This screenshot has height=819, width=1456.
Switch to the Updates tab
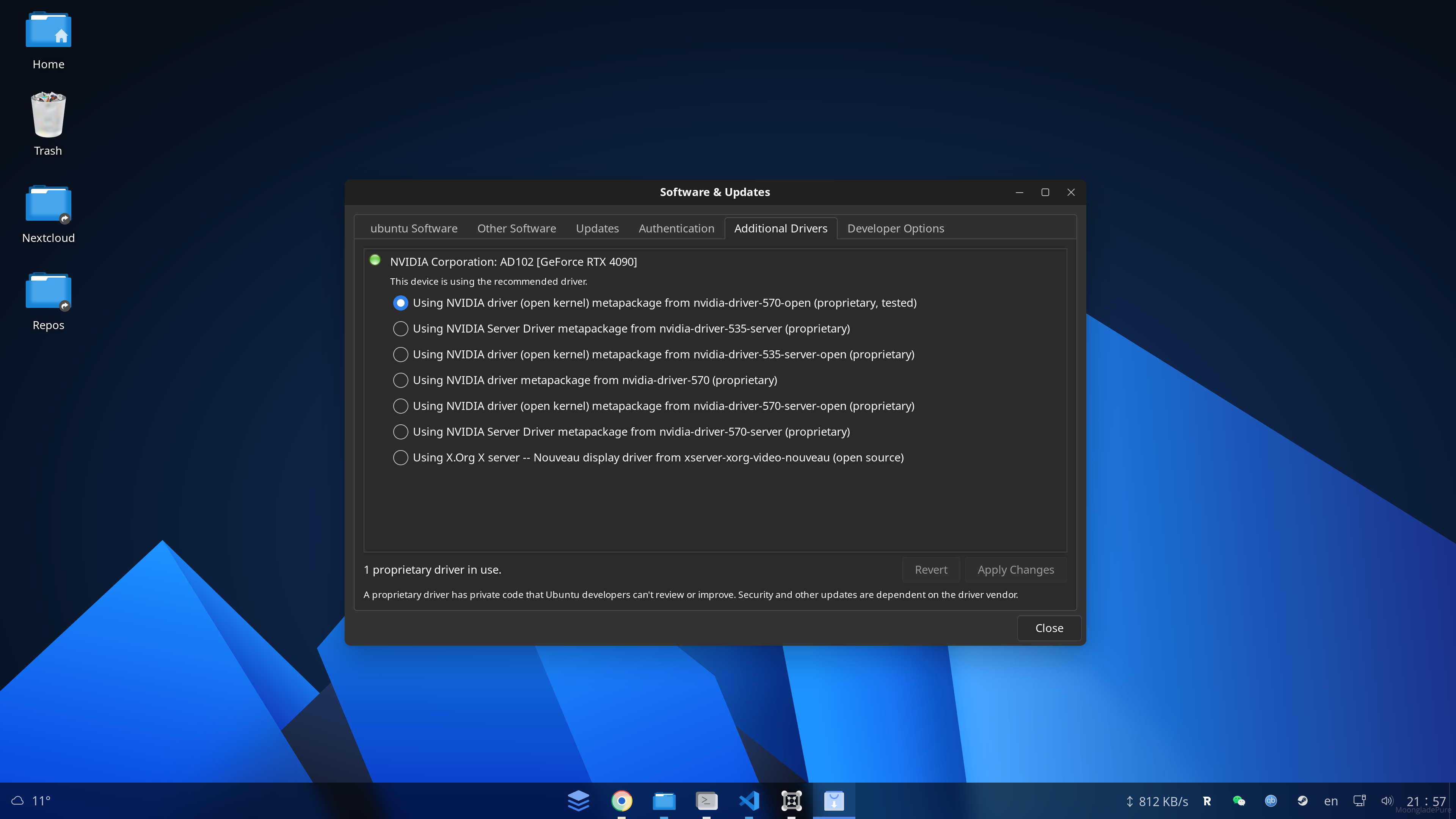point(597,228)
